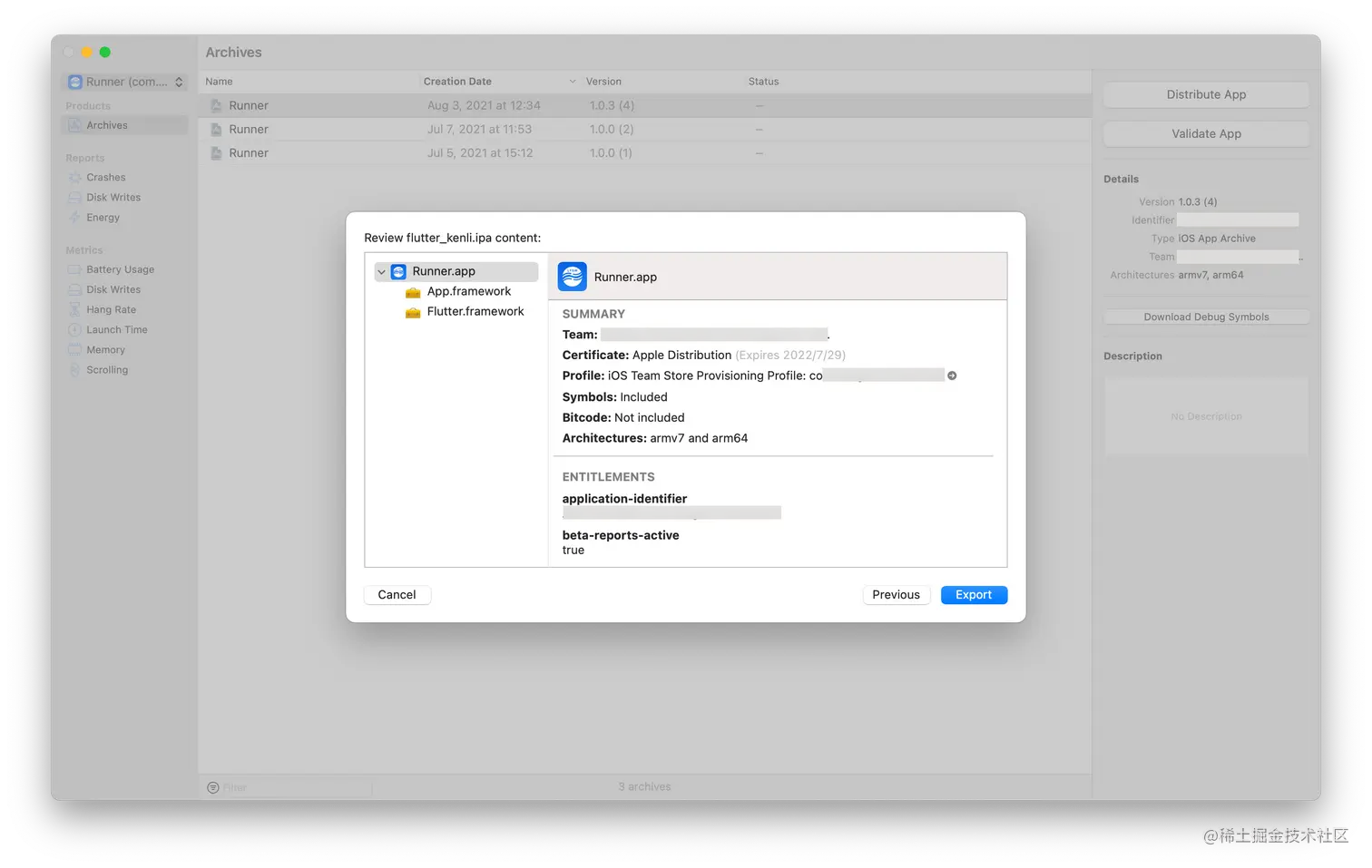Open Disk Writes under Metrics
This screenshot has width=1372, height=868.
pyautogui.click(x=124, y=289)
